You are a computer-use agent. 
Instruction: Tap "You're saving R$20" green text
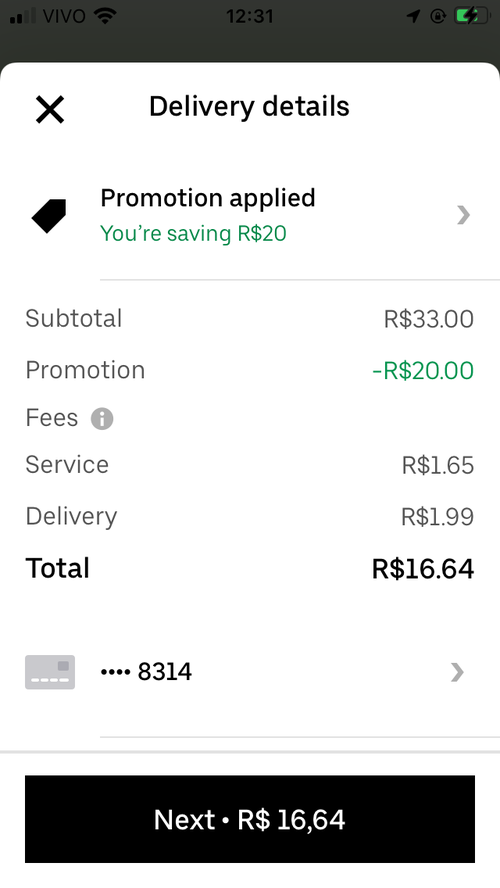pos(193,233)
